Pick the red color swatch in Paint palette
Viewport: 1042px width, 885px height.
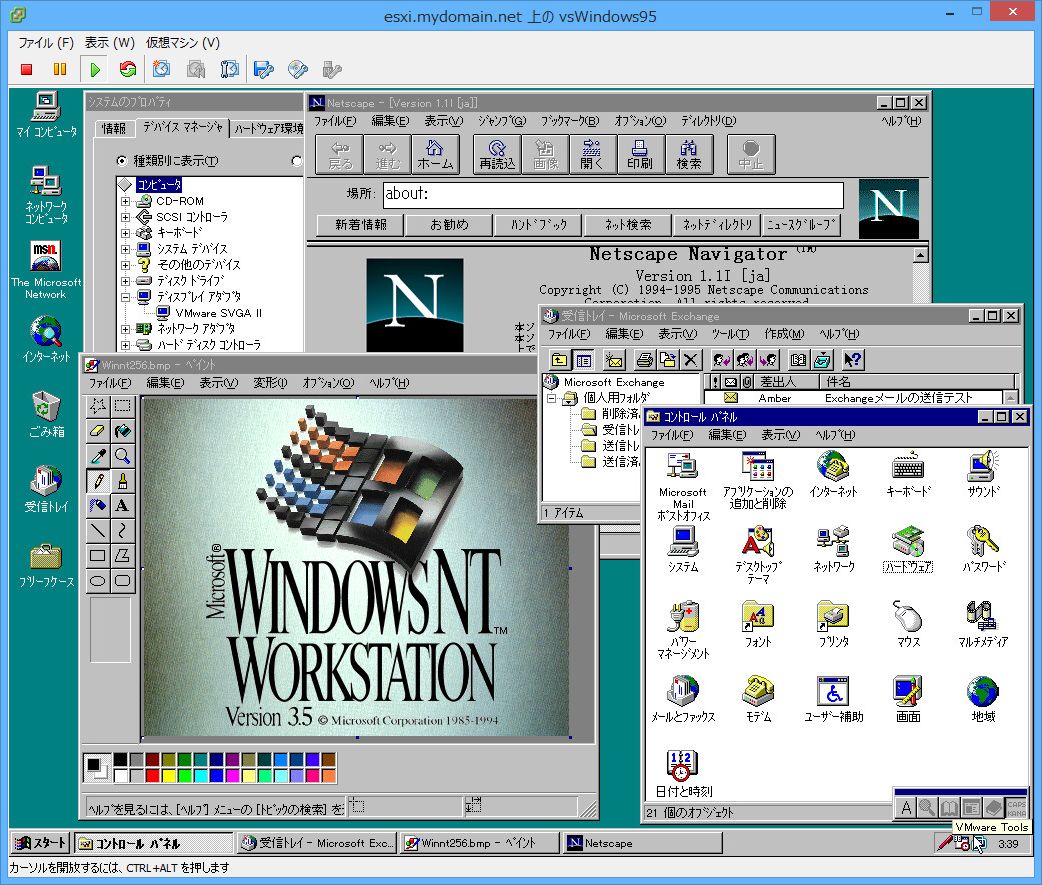[152, 775]
